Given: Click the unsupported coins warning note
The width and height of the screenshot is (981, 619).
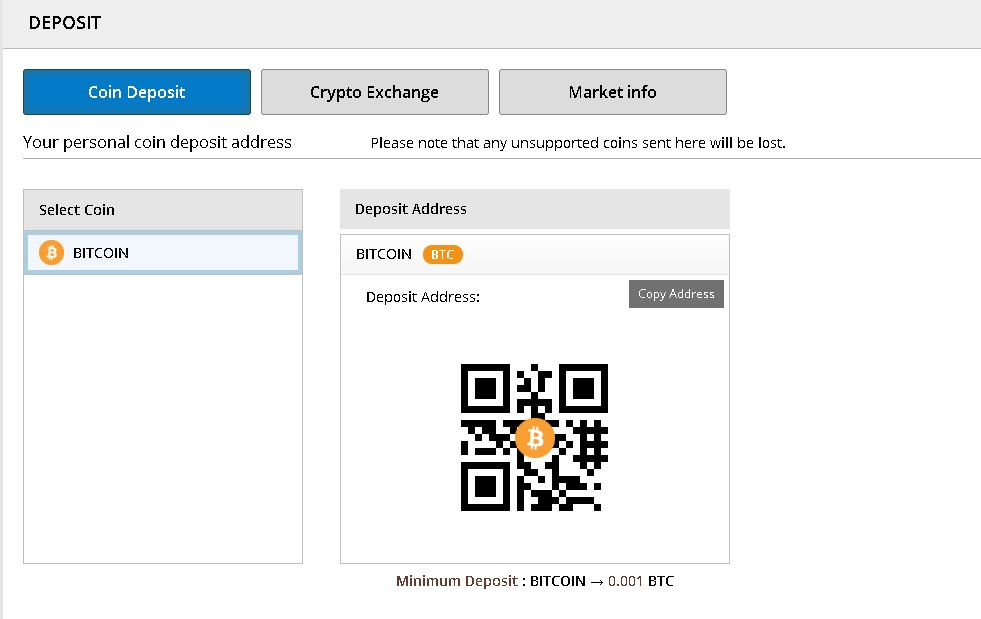Looking at the screenshot, I should coord(578,143).
